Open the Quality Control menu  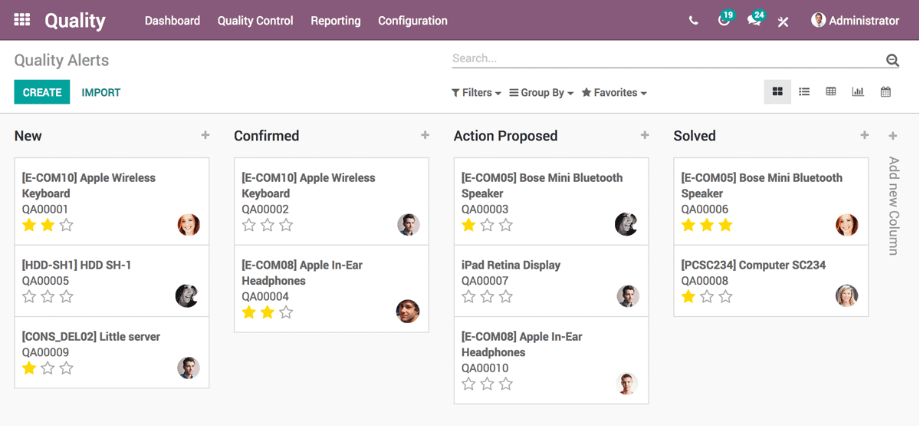(x=255, y=21)
